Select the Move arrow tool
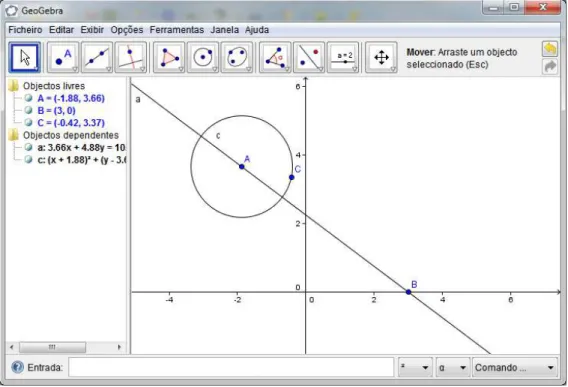This screenshot has height=387, width=568. (x=24, y=58)
